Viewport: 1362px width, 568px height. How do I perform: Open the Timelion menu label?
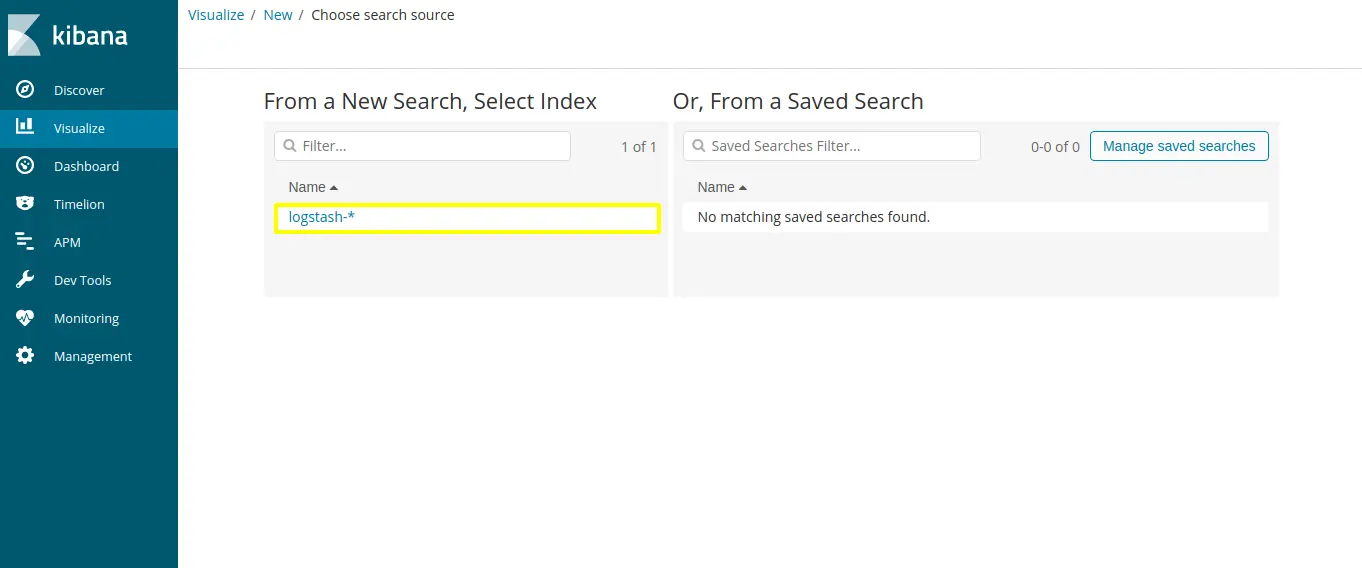(79, 204)
